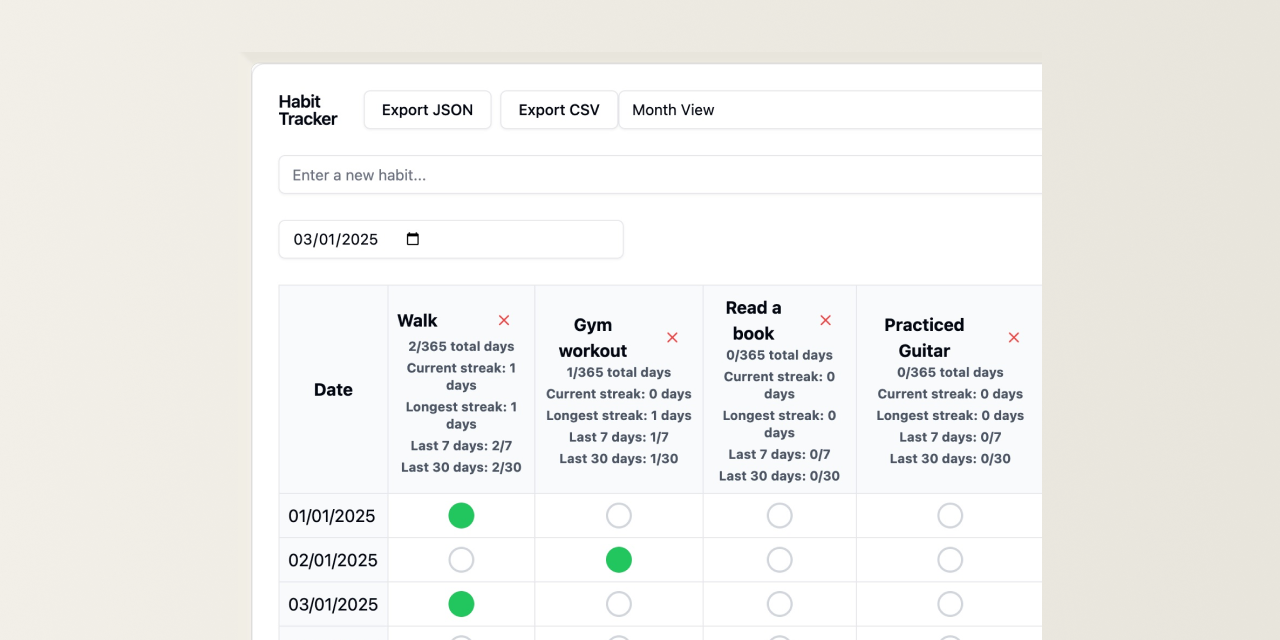Remove the Practiced Guitar habit
The image size is (1280, 640).
1013,338
